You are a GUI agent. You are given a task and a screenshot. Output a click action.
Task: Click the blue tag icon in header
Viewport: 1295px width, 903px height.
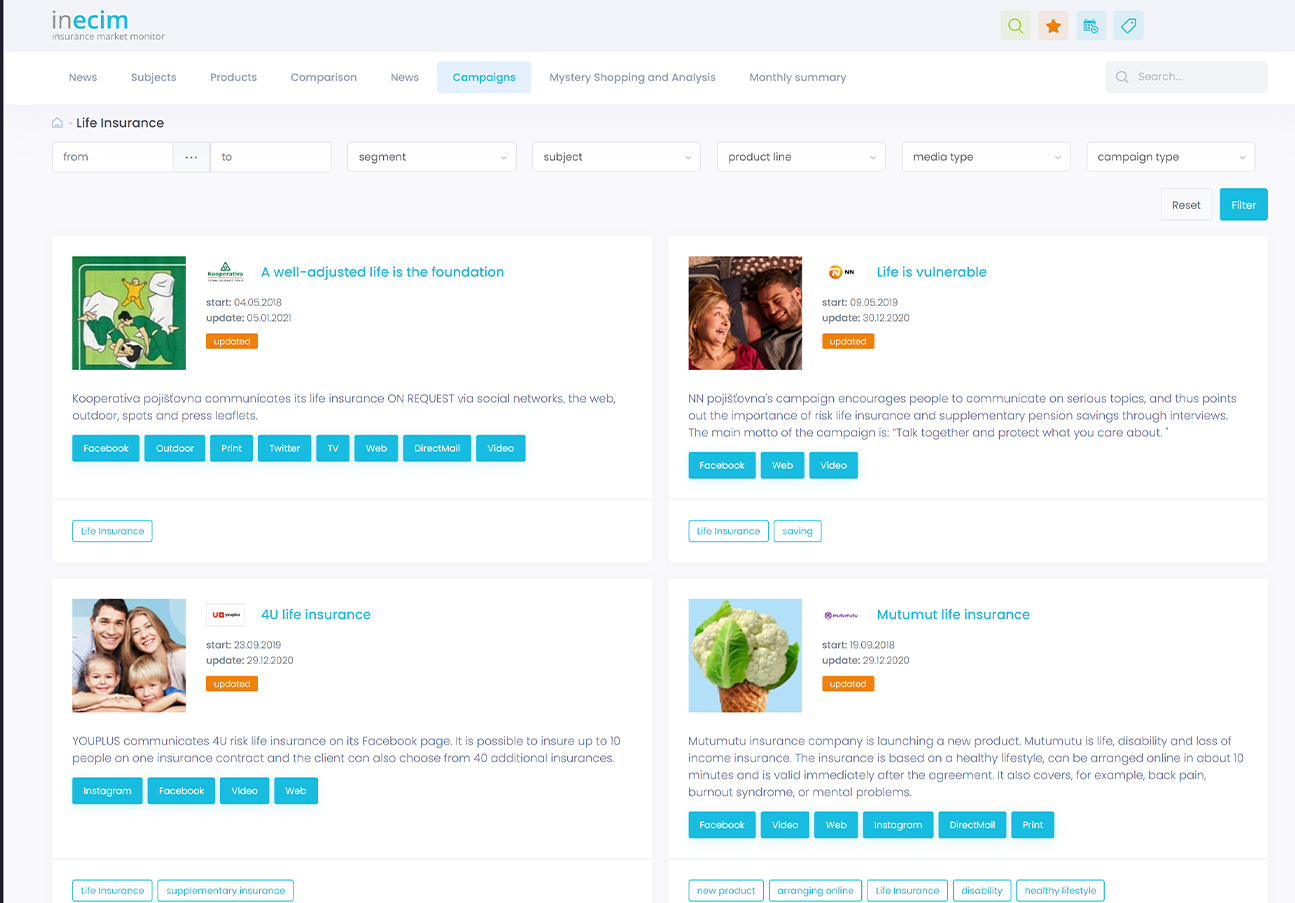(x=1129, y=26)
